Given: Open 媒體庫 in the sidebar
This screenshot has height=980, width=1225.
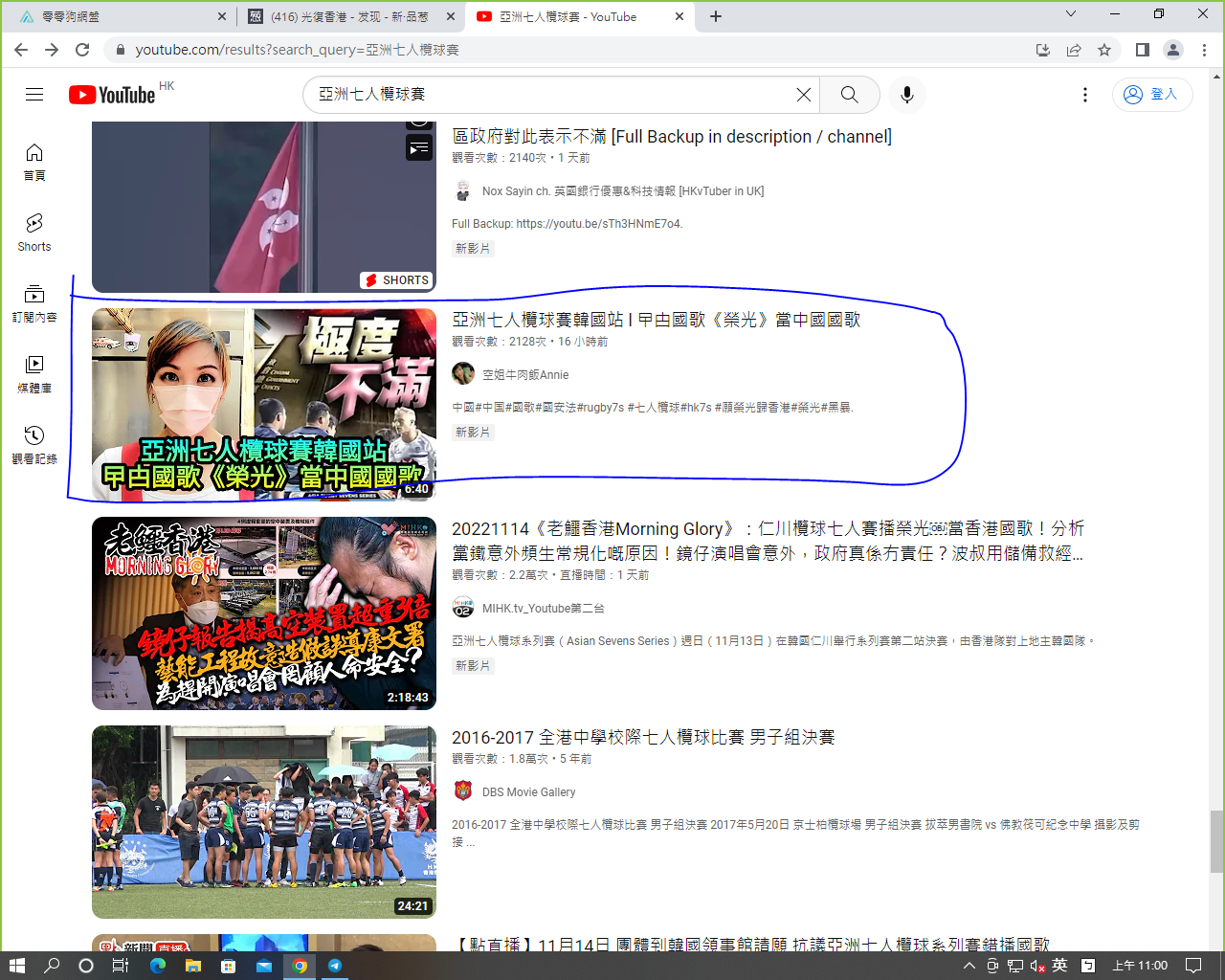Looking at the screenshot, I should (x=34, y=374).
